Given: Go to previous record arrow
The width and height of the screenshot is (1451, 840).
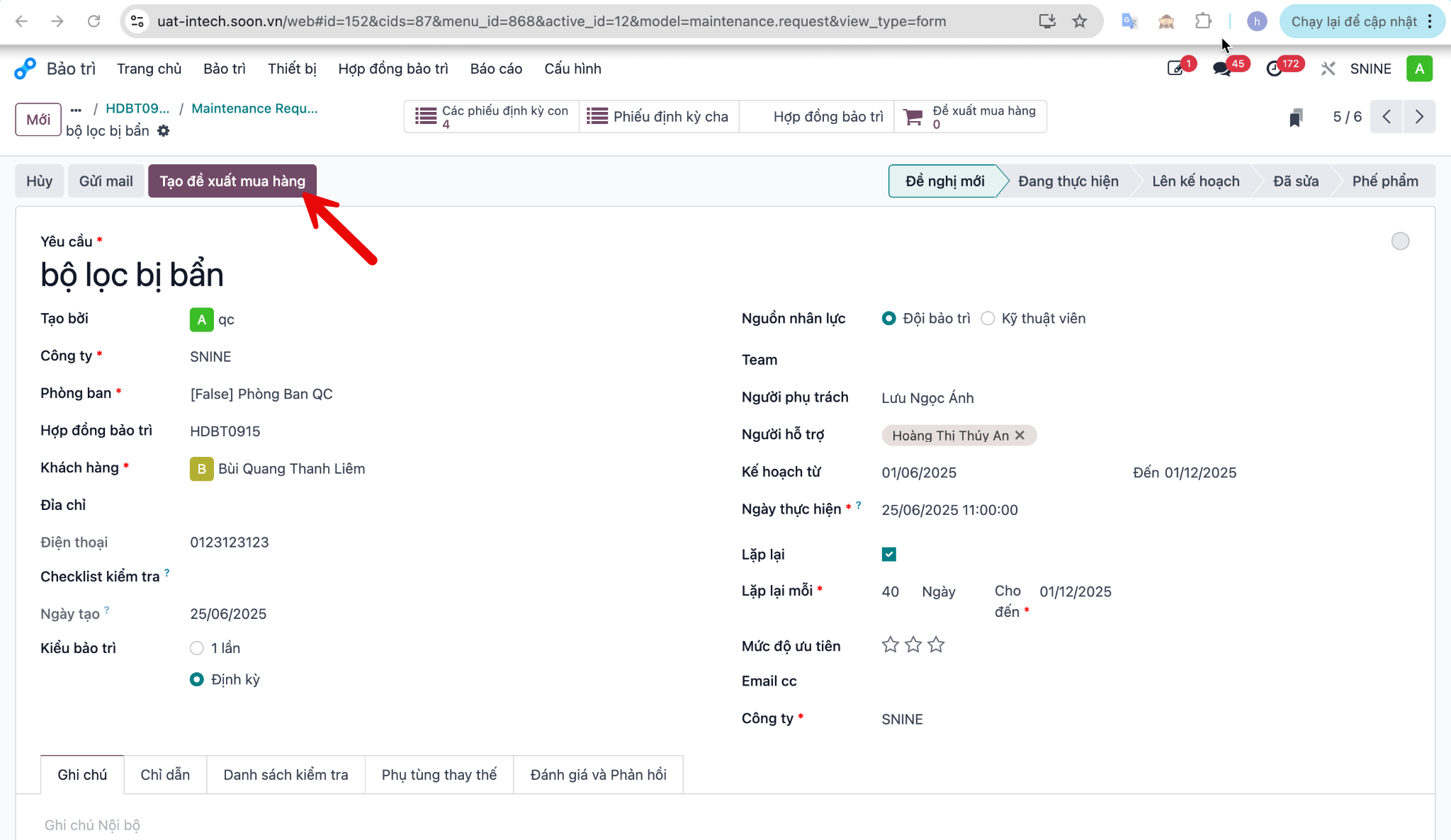Looking at the screenshot, I should point(1387,117).
